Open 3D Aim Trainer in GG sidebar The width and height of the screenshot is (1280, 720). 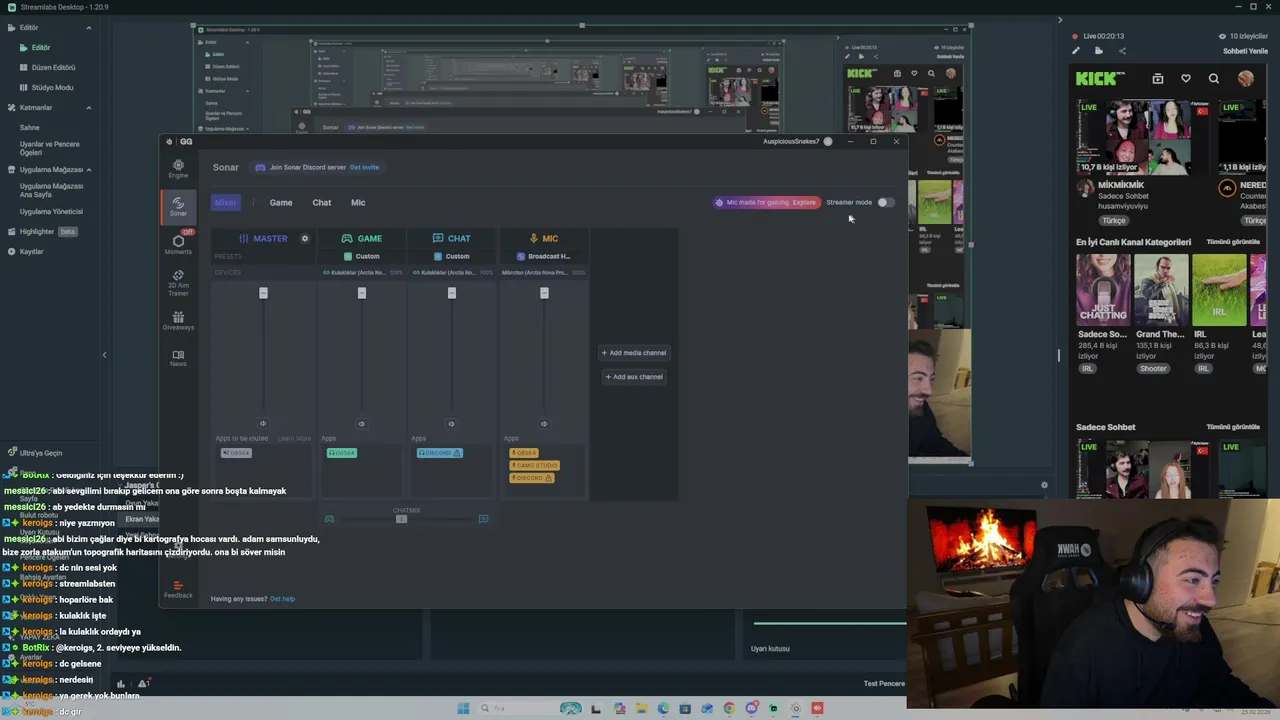(178, 283)
